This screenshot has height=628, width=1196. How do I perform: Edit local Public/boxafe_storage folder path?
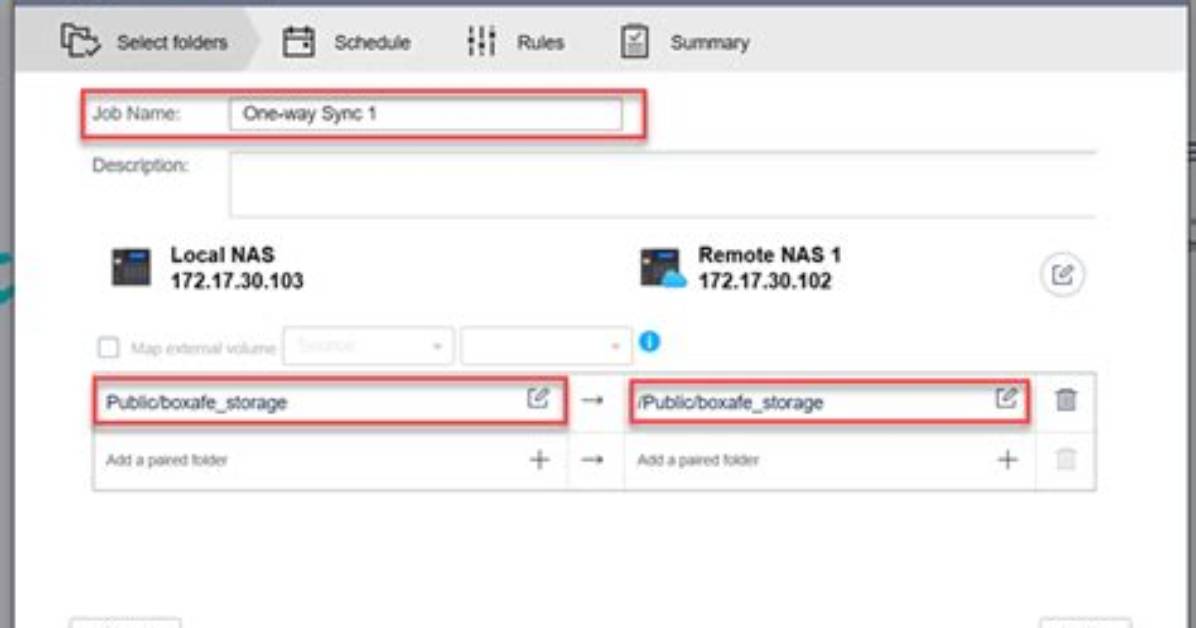click(x=538, y=398)
